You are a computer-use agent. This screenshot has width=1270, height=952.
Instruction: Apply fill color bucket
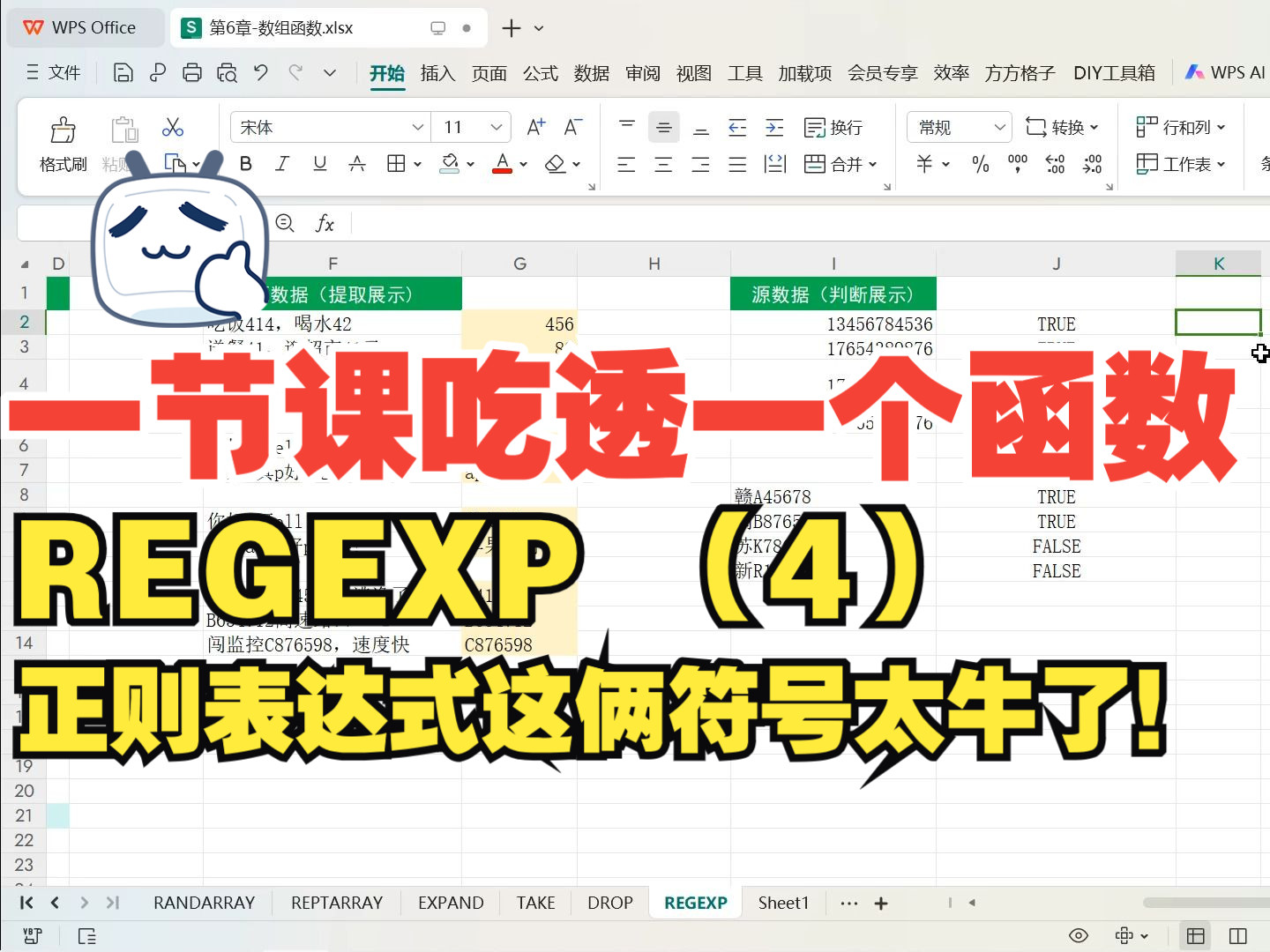pos(450,164)
